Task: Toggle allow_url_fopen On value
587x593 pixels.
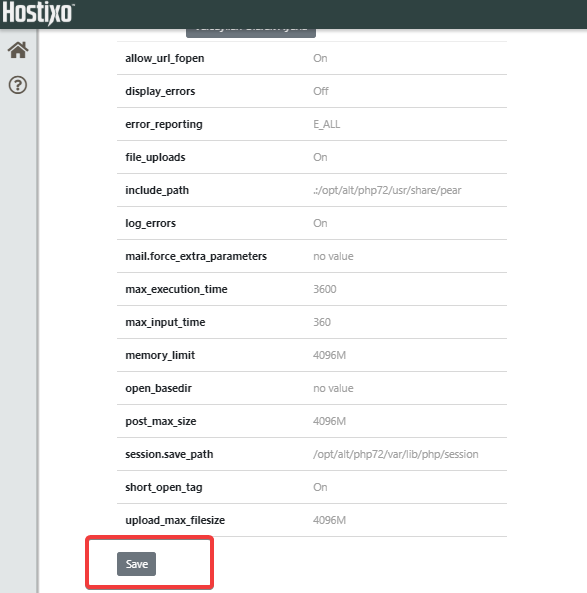Action: (x=320, y=58)
